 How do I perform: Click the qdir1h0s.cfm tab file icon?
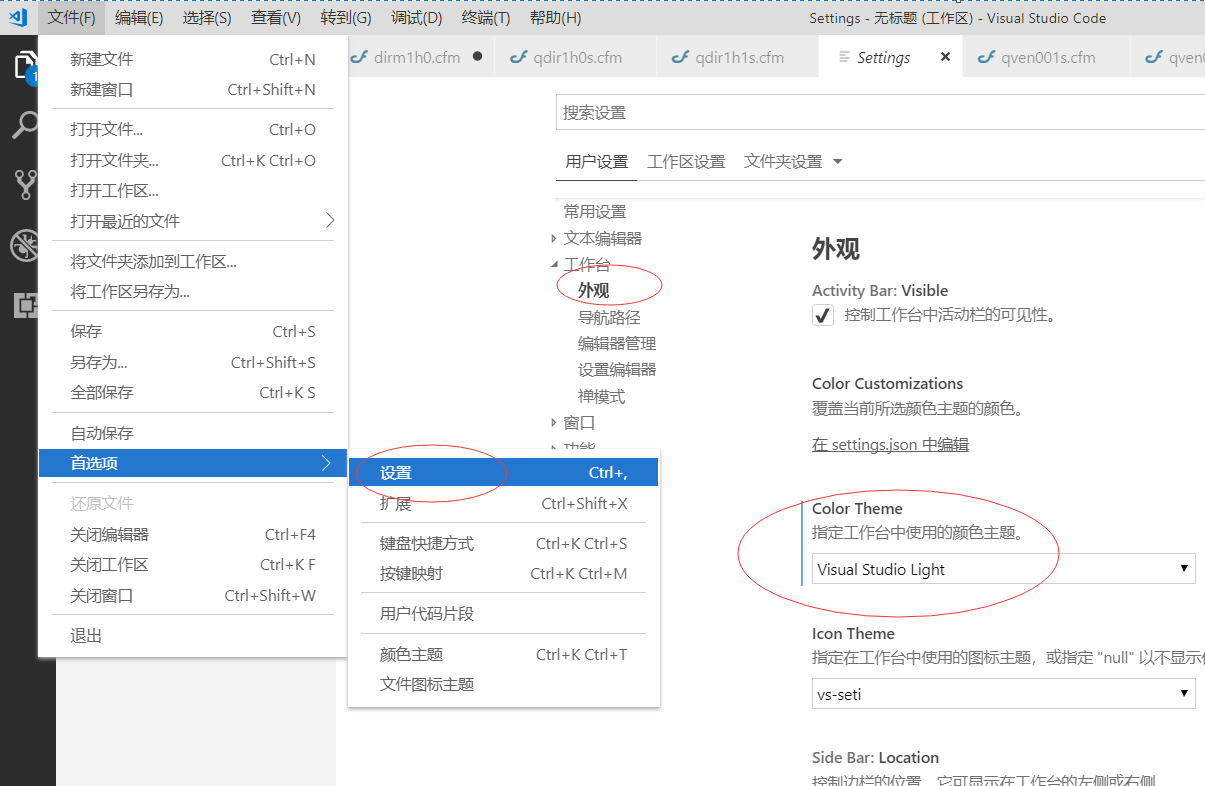point(519,57)
